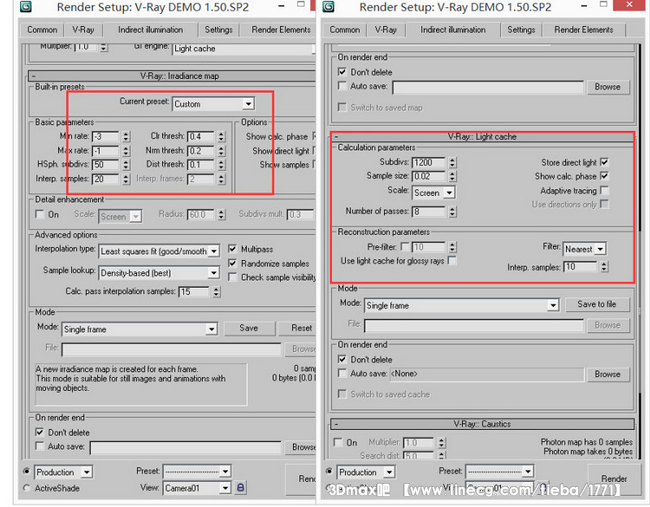Click the lock view icon beside Camera01
Screen dimensions: 650x507
pos(240,488)
